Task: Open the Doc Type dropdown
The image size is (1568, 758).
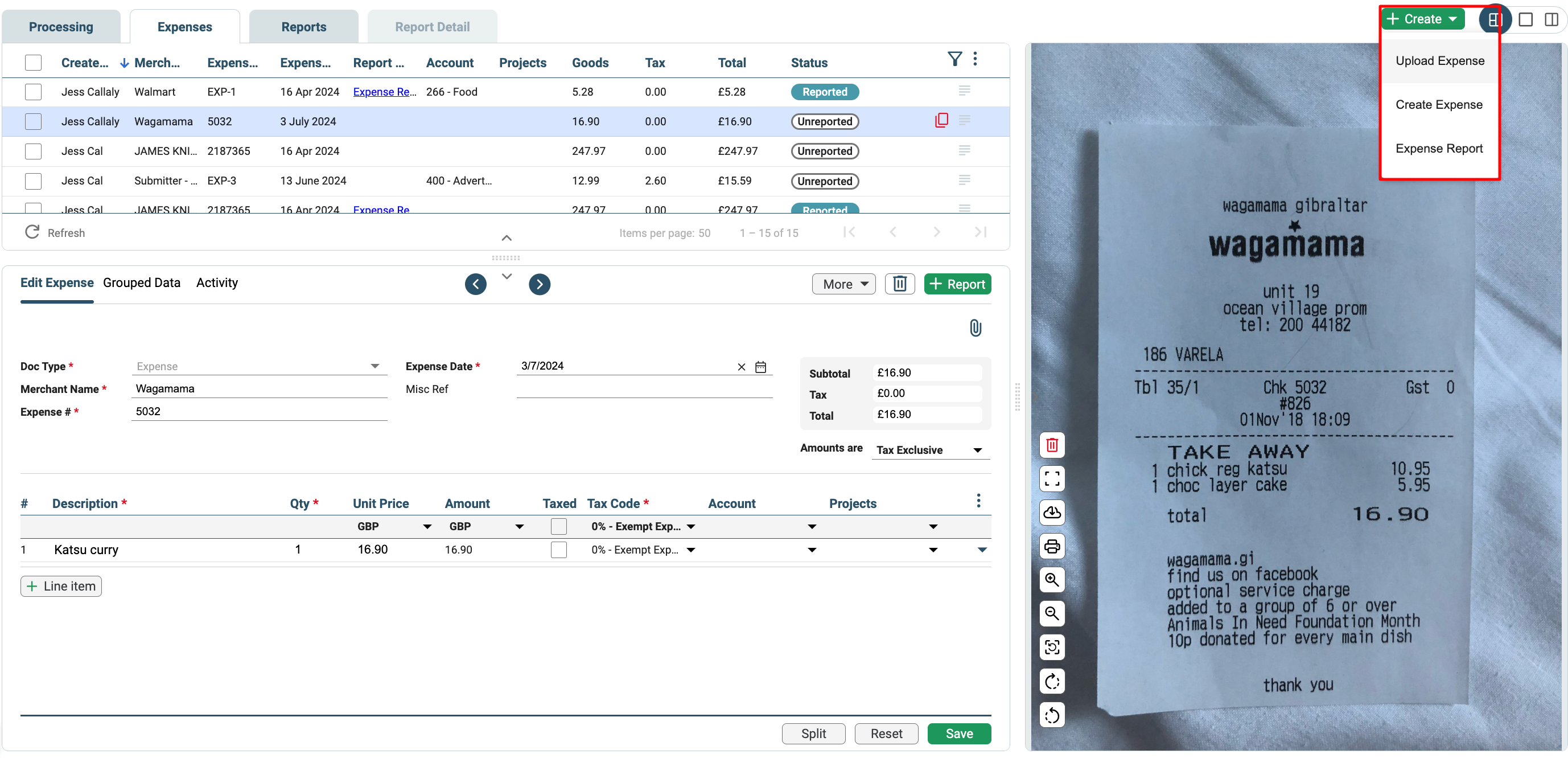Action: coord(260,366)
